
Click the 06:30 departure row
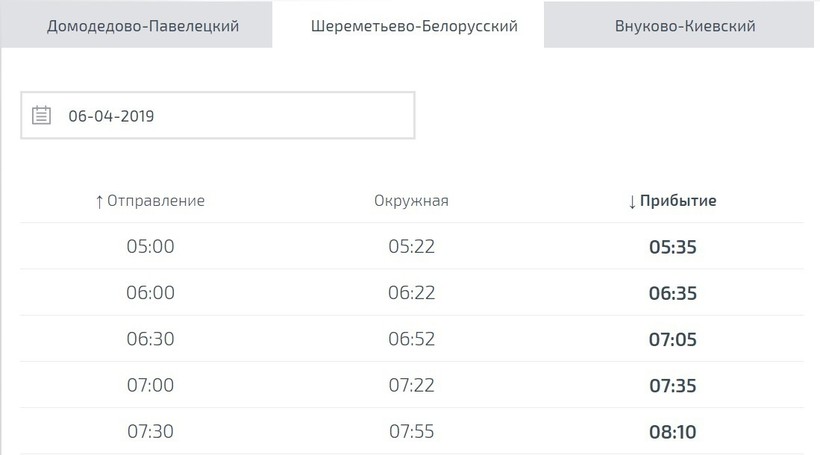point(150,339)
